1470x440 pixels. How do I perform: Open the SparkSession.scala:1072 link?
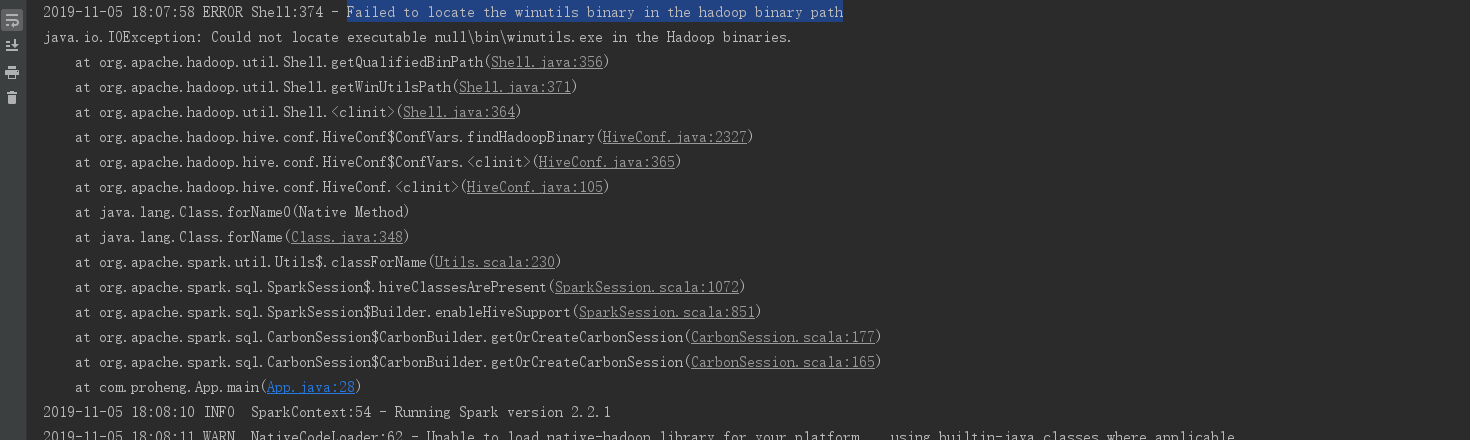pos(646,287)
